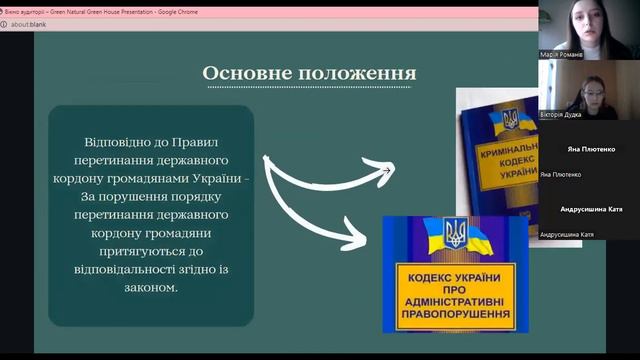Click the Chrome icon in the title bar
This screenshot has height=360, width=640.
[x=1, y=12]
